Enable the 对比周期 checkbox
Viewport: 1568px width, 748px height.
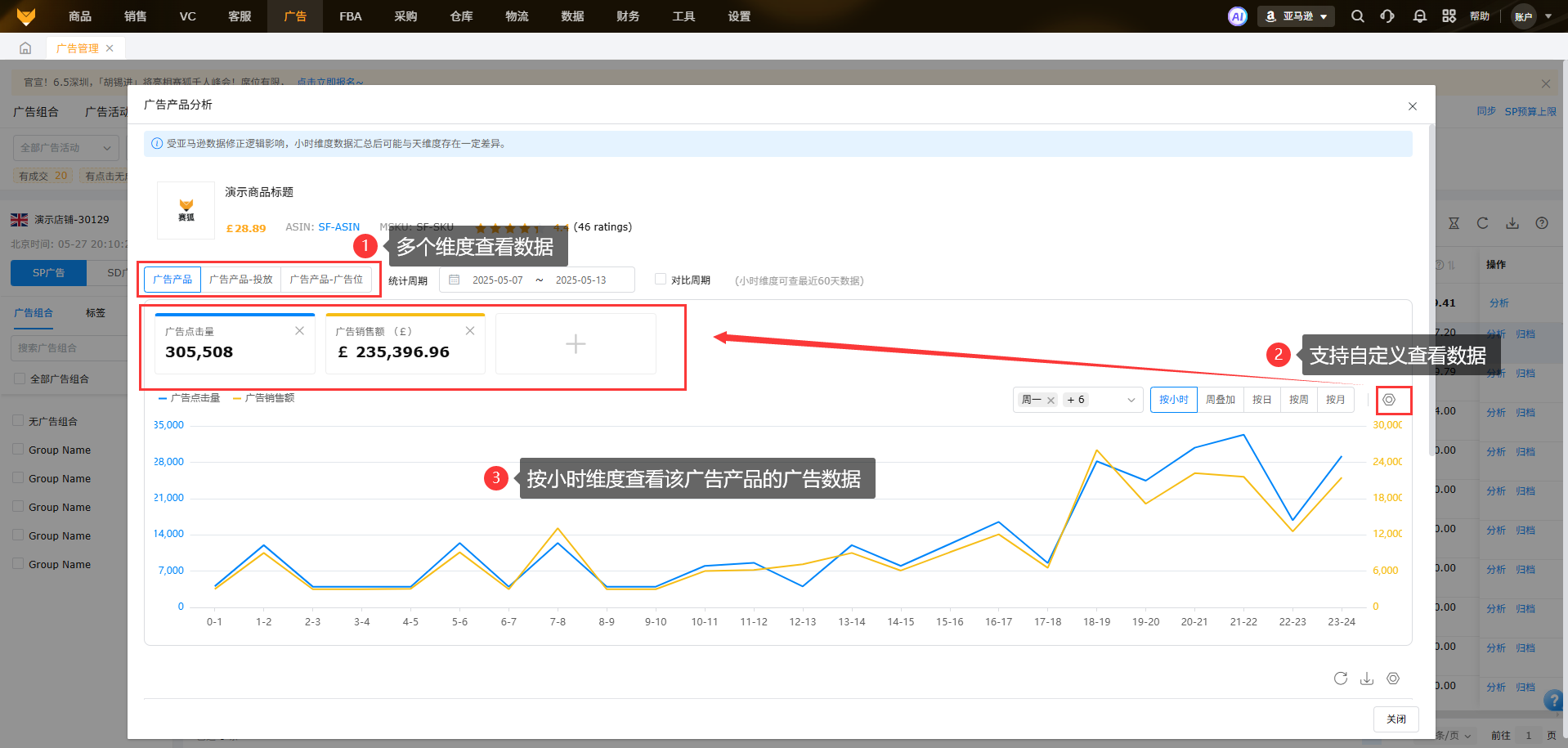click(x=661, y=280)
